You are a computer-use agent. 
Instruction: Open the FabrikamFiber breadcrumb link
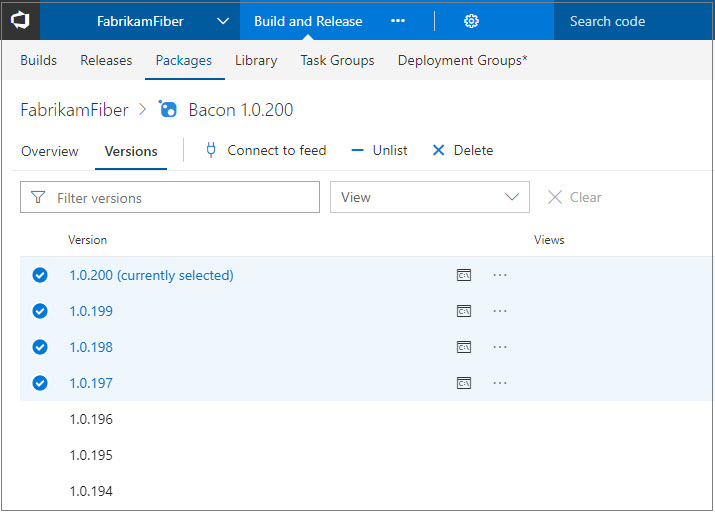tap(74, 109)
